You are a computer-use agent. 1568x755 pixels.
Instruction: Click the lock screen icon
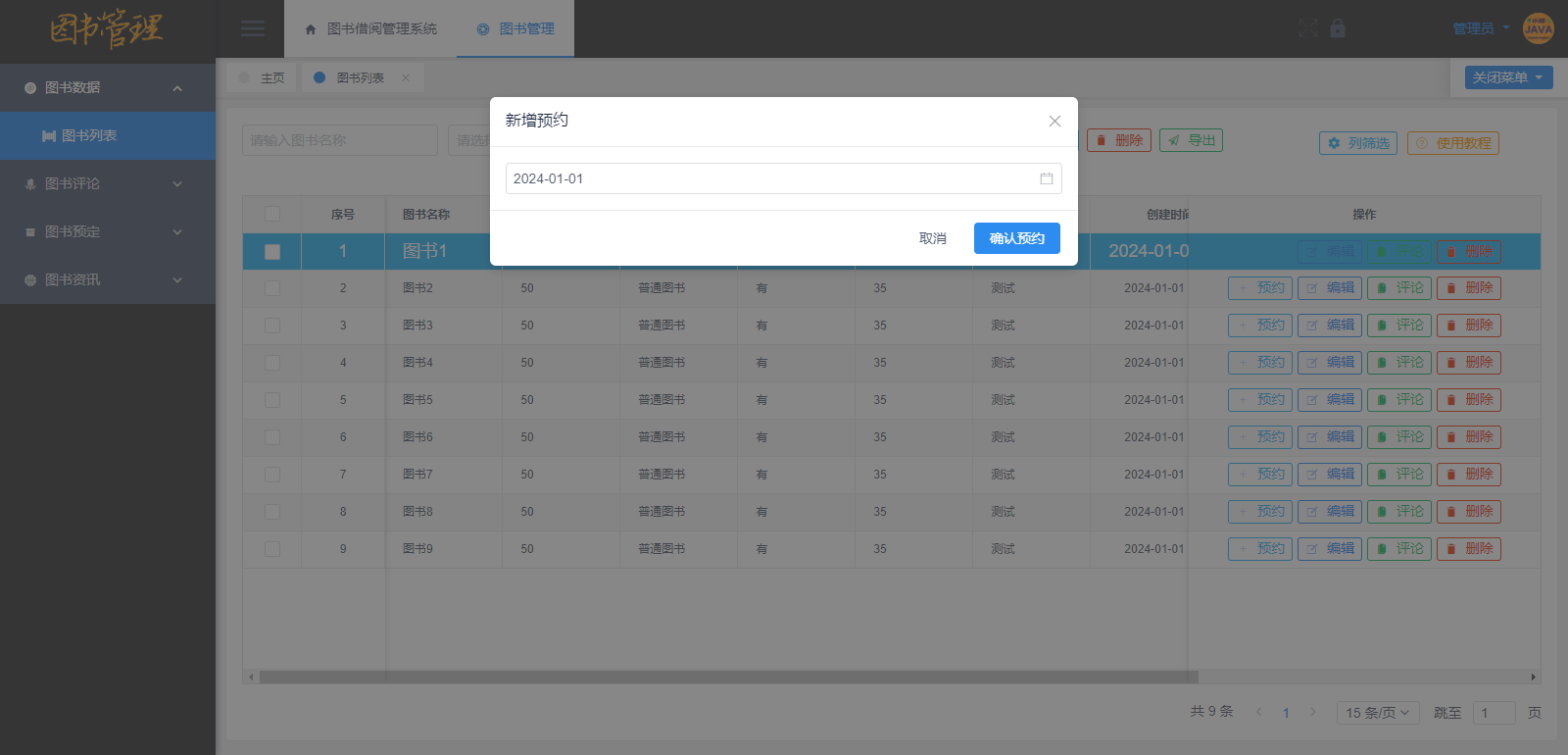click(1338, 28)
